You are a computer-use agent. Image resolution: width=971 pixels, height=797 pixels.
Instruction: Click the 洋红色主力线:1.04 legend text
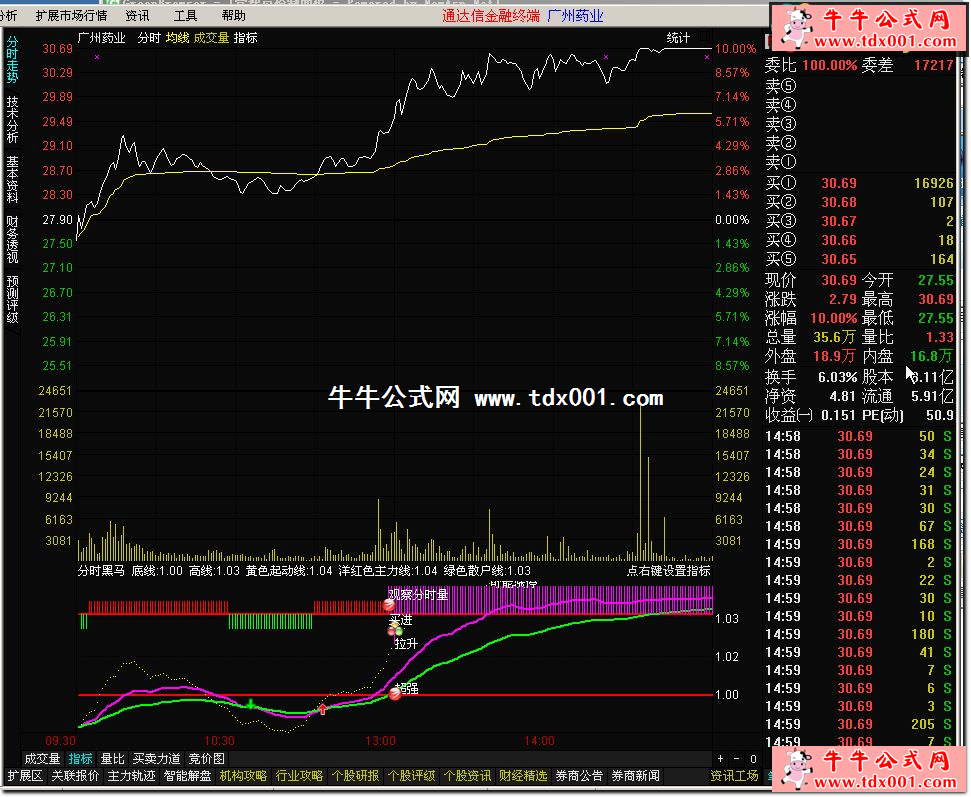coord(388,571)
